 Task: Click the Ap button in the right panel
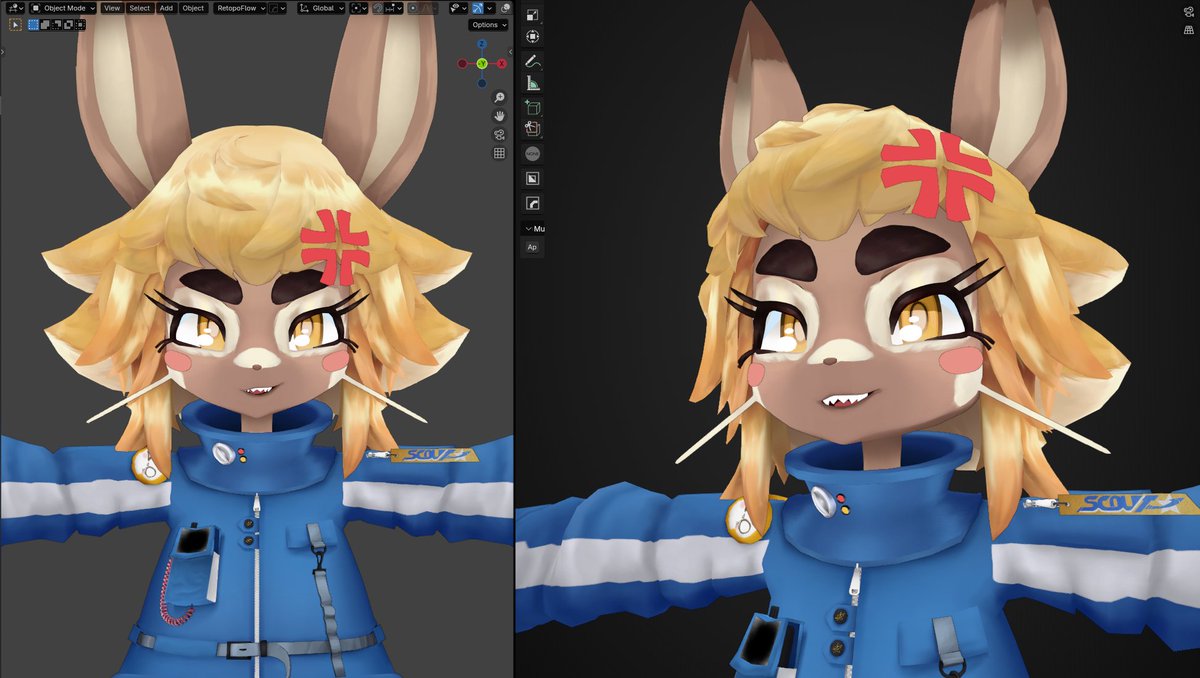click(x=532, y=247)
